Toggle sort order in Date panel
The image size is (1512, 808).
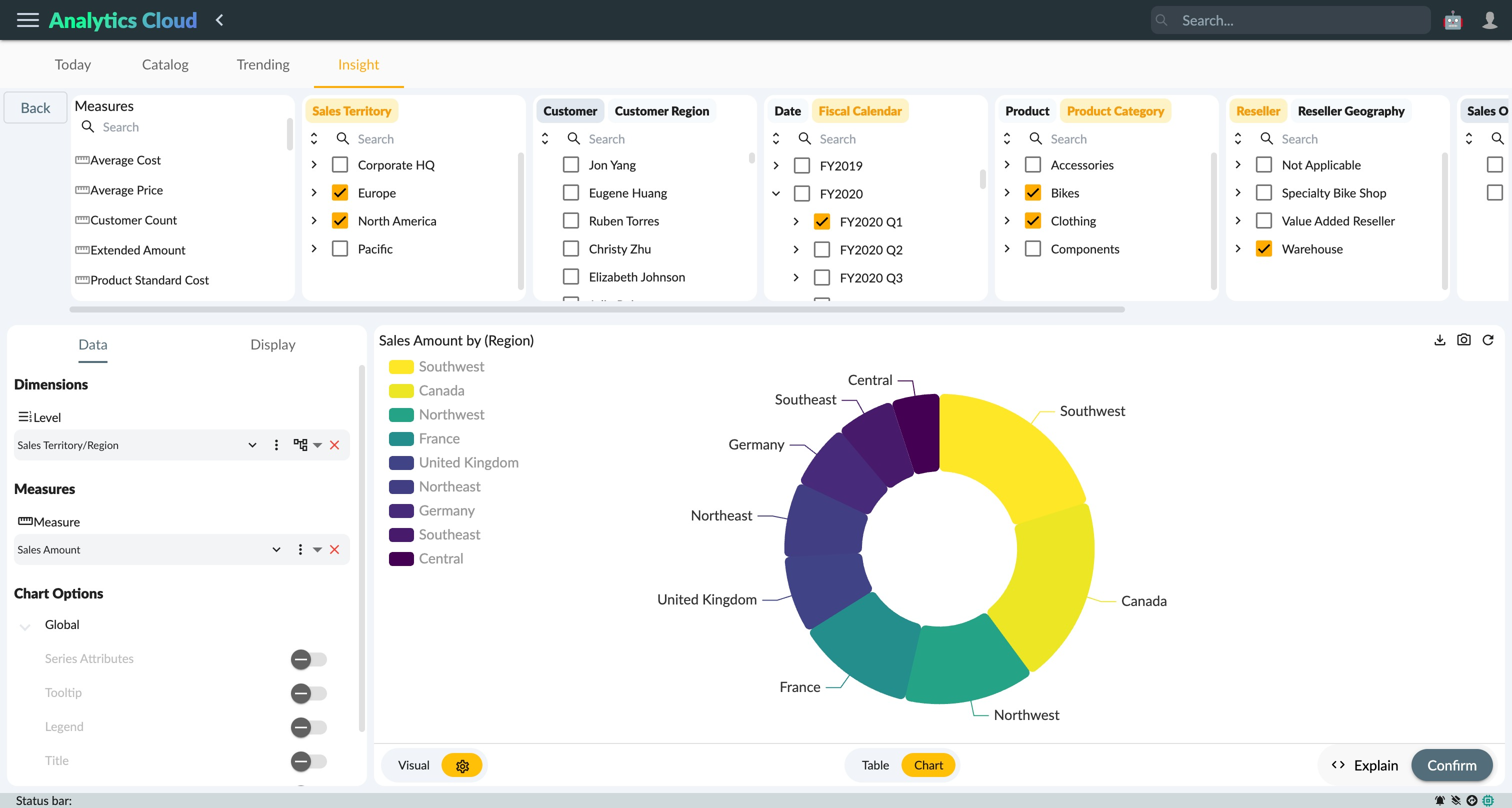[776, 138]
